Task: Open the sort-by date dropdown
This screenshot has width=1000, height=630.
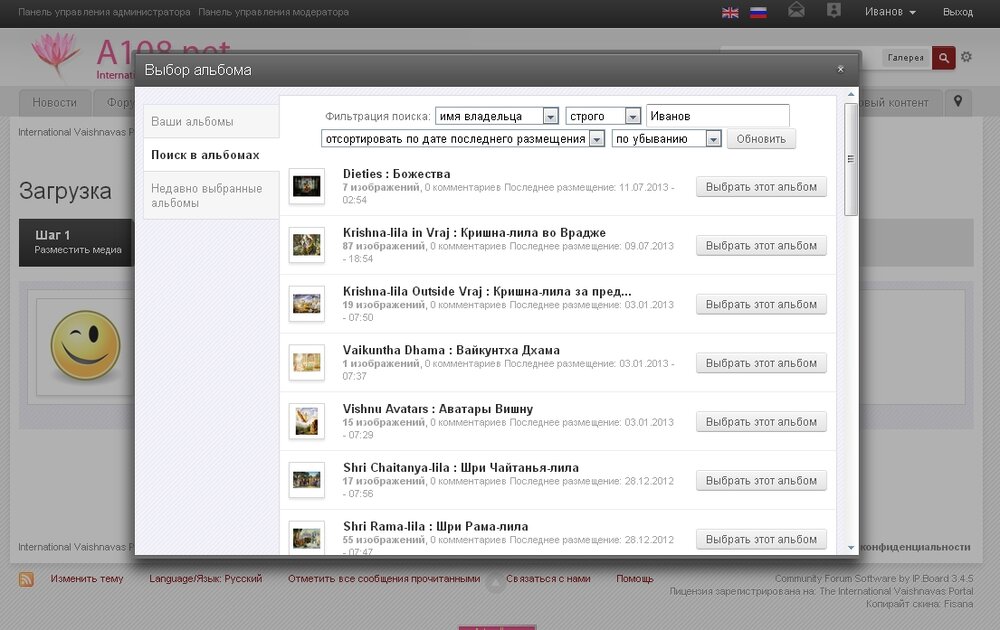Action: 463,139
